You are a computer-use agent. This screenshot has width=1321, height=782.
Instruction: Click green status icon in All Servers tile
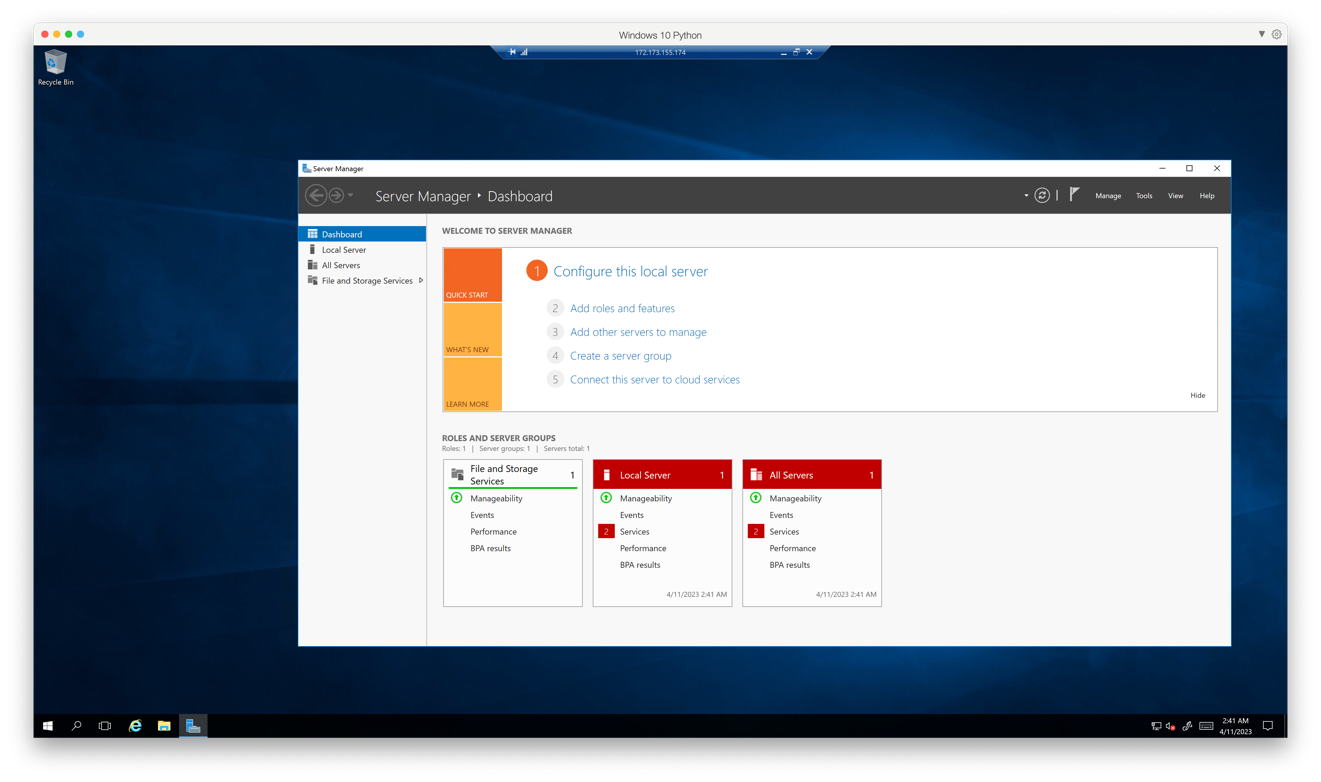pyautogui.click(x=756, y=498)
